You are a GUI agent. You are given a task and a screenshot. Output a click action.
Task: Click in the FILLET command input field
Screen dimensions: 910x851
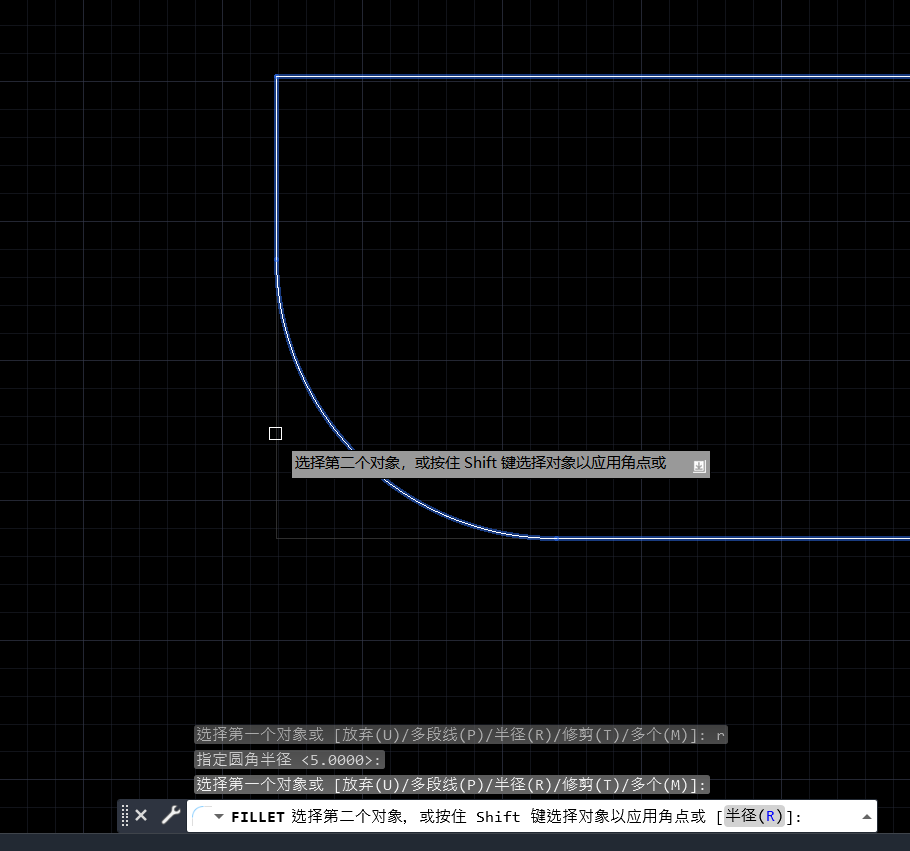tap(830, 816)
